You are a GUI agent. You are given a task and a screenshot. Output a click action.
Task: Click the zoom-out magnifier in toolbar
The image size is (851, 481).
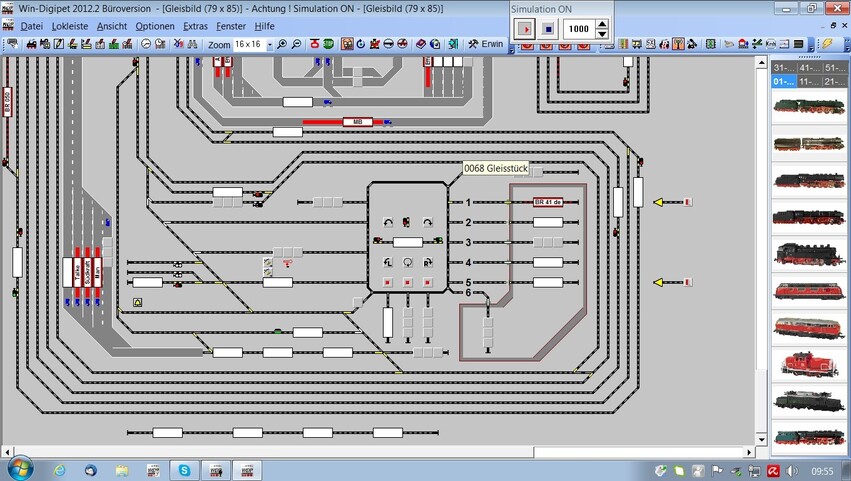click(297, 44)
